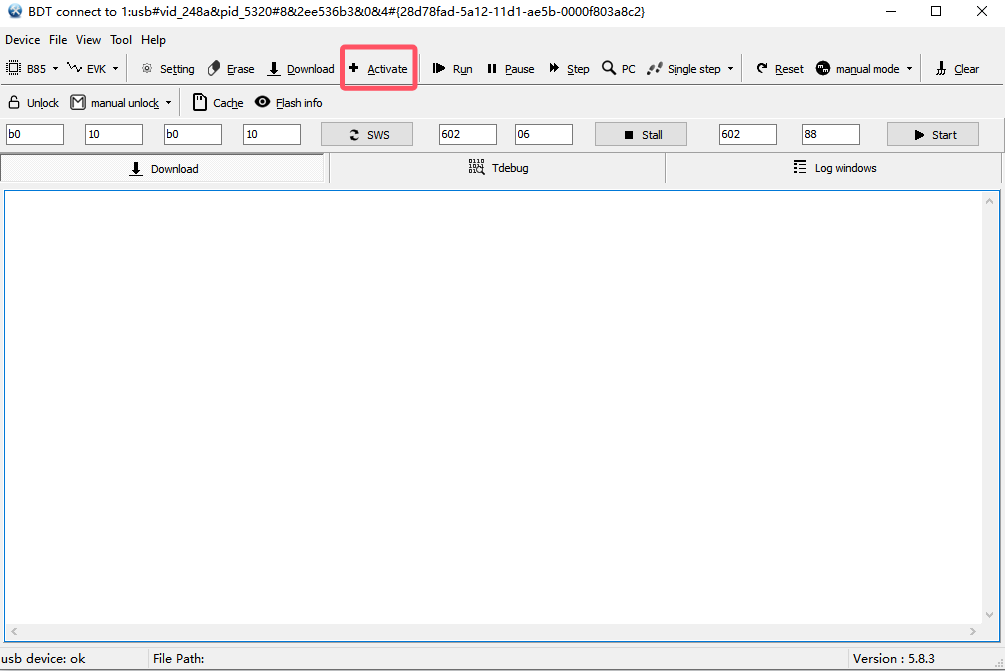Click the manual mode round icon
This screenshot has height=671, width=1005.
click(x=822, y=68)
